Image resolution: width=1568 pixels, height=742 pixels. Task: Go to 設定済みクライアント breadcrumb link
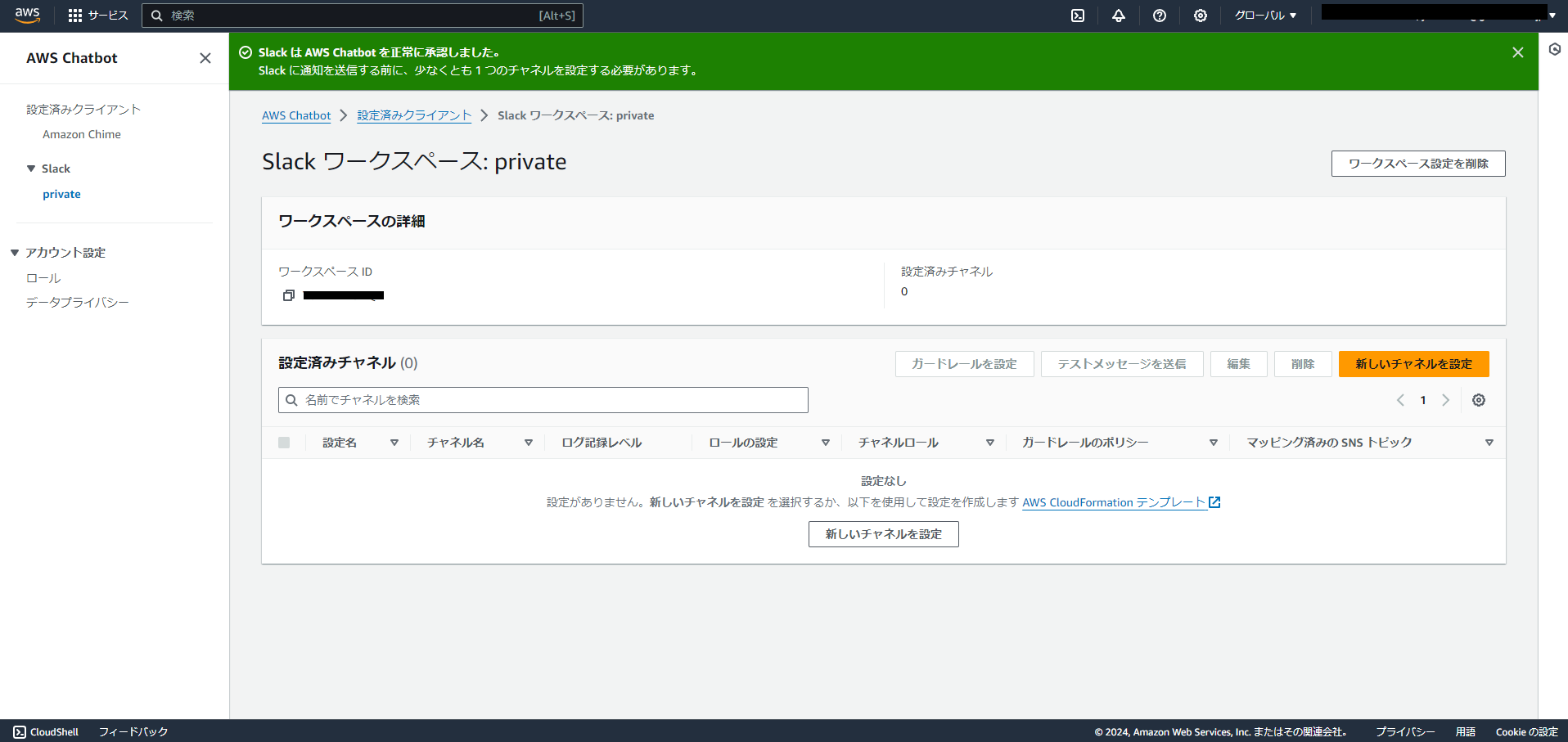point(414,115)
